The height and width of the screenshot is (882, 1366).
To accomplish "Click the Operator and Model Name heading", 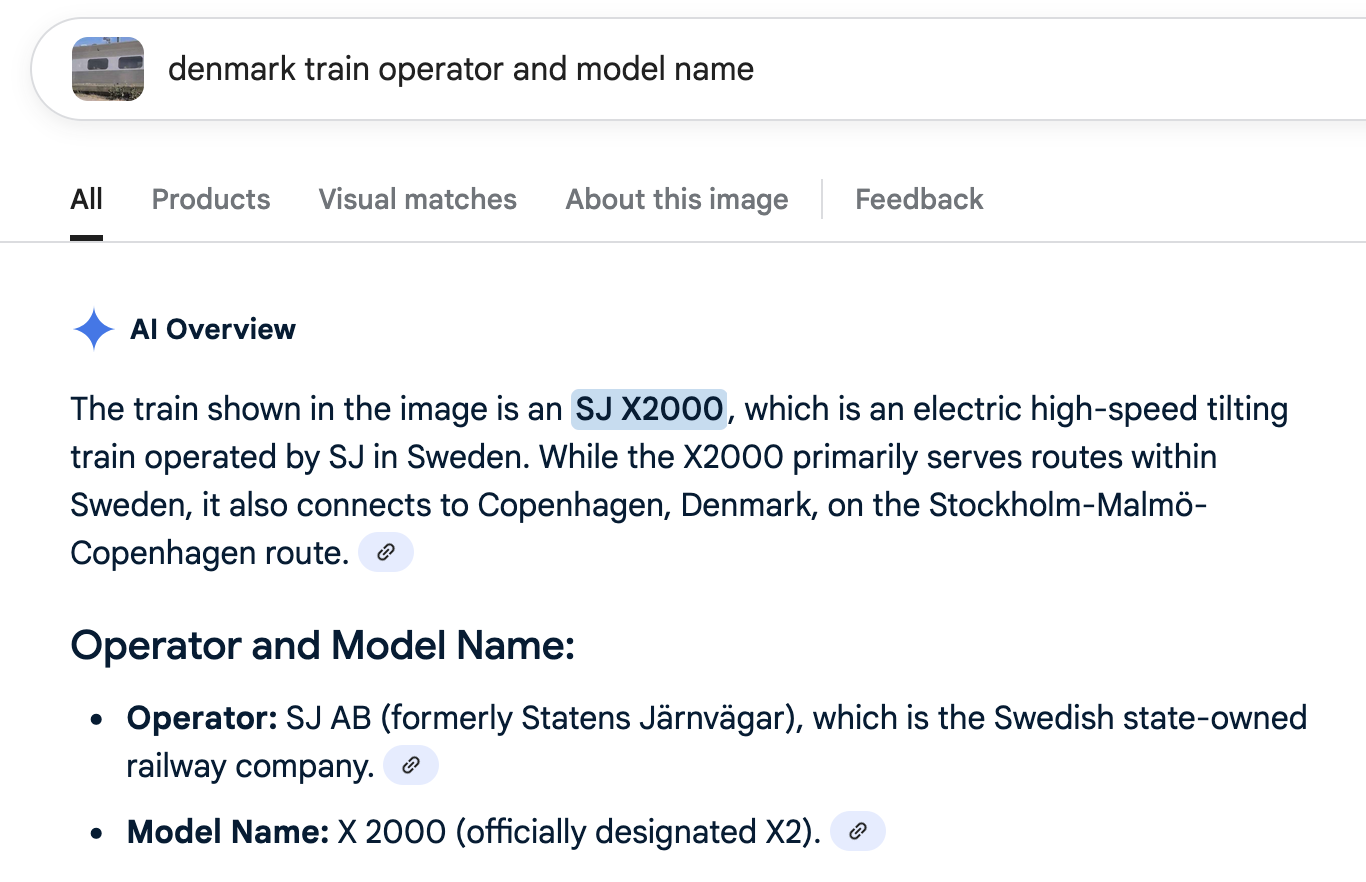I will pos(323,646).
